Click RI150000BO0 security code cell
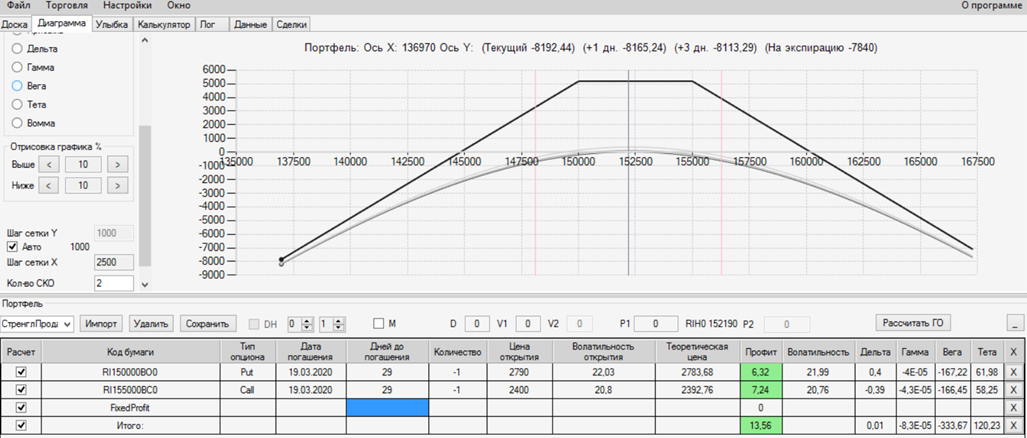 coord(132,371)
